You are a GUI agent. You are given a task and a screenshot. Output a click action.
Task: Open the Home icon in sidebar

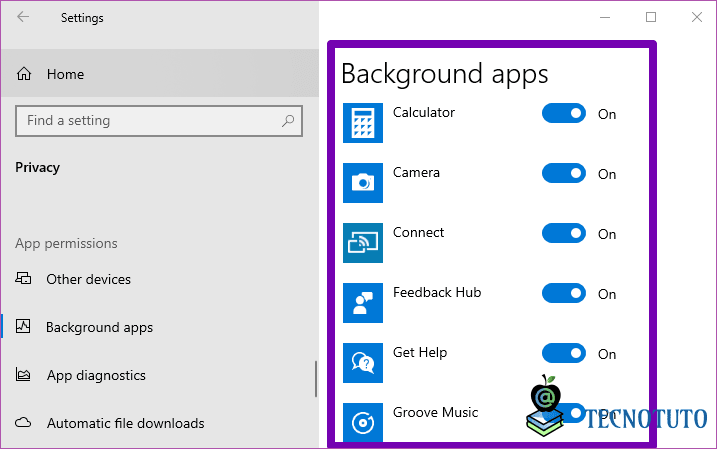coord(24,74)
